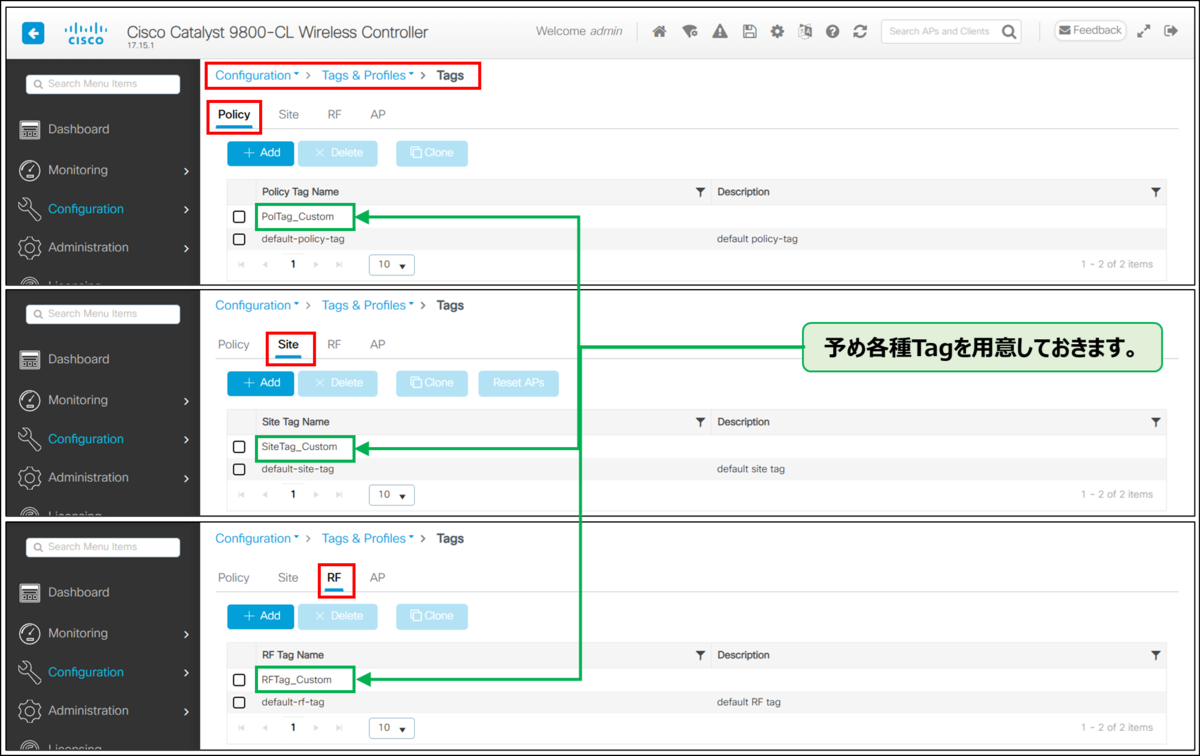Click the wireless setup wizard icon

[690, 31]
